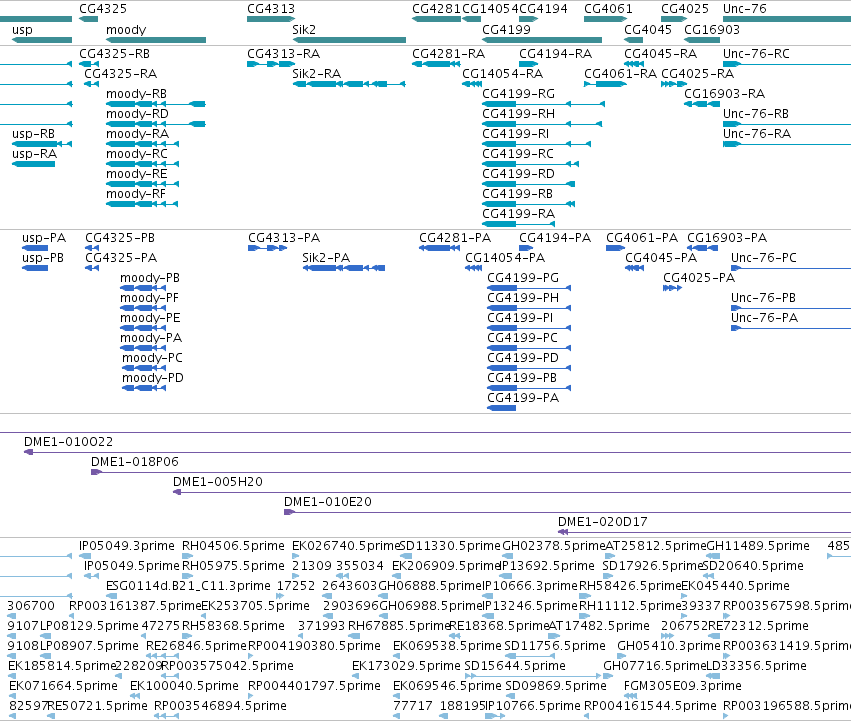Click the SD09869.5prime EST label

pyautogui.click(x=556, y=686)
